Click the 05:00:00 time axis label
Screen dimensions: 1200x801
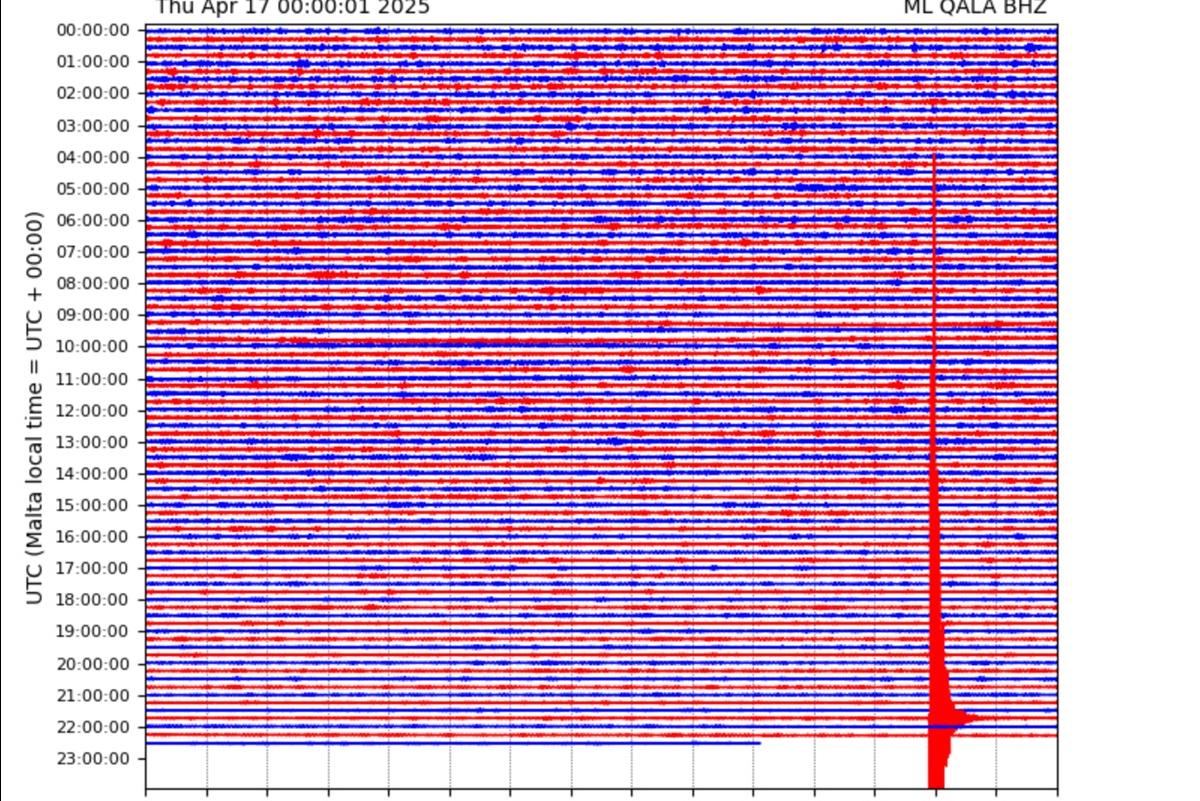tap(93, 188)
